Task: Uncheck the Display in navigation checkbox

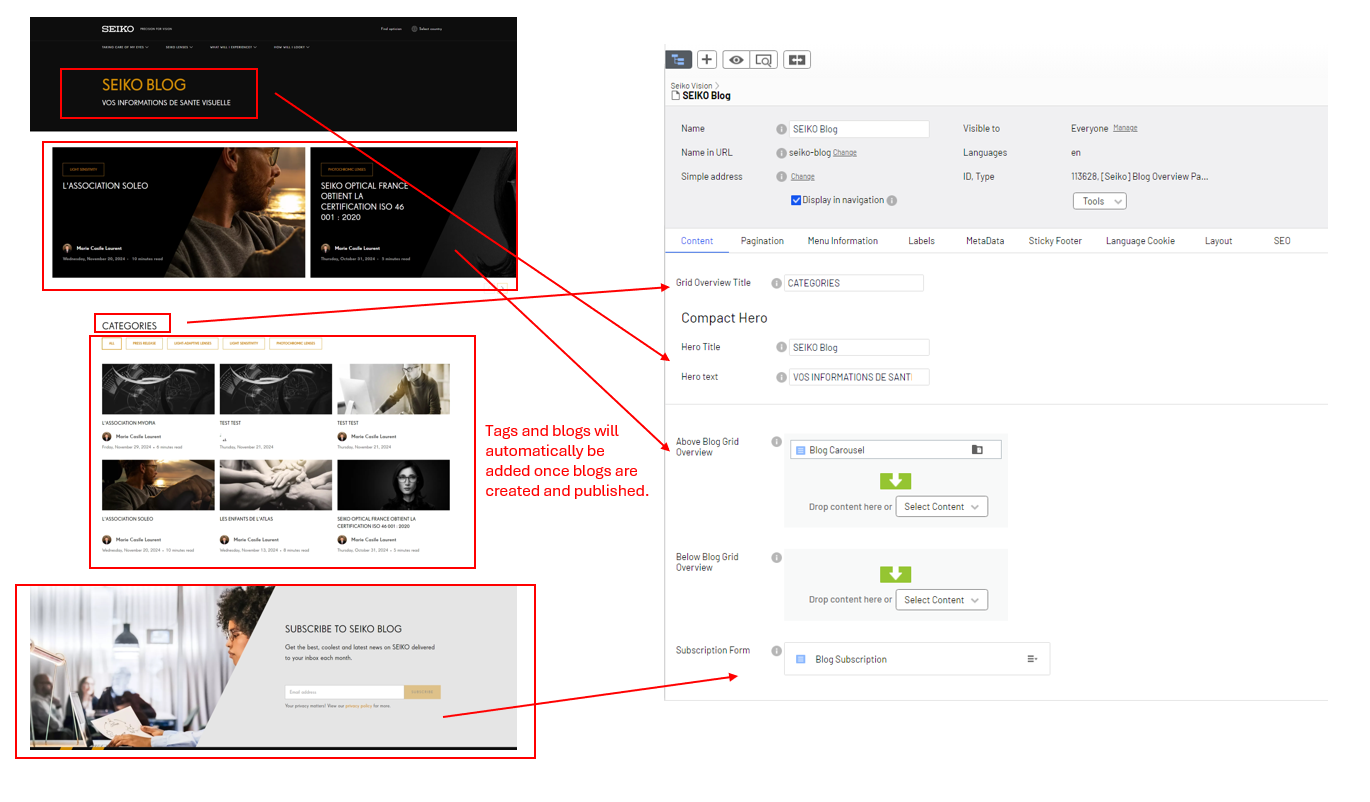Action: pos(796,200)
